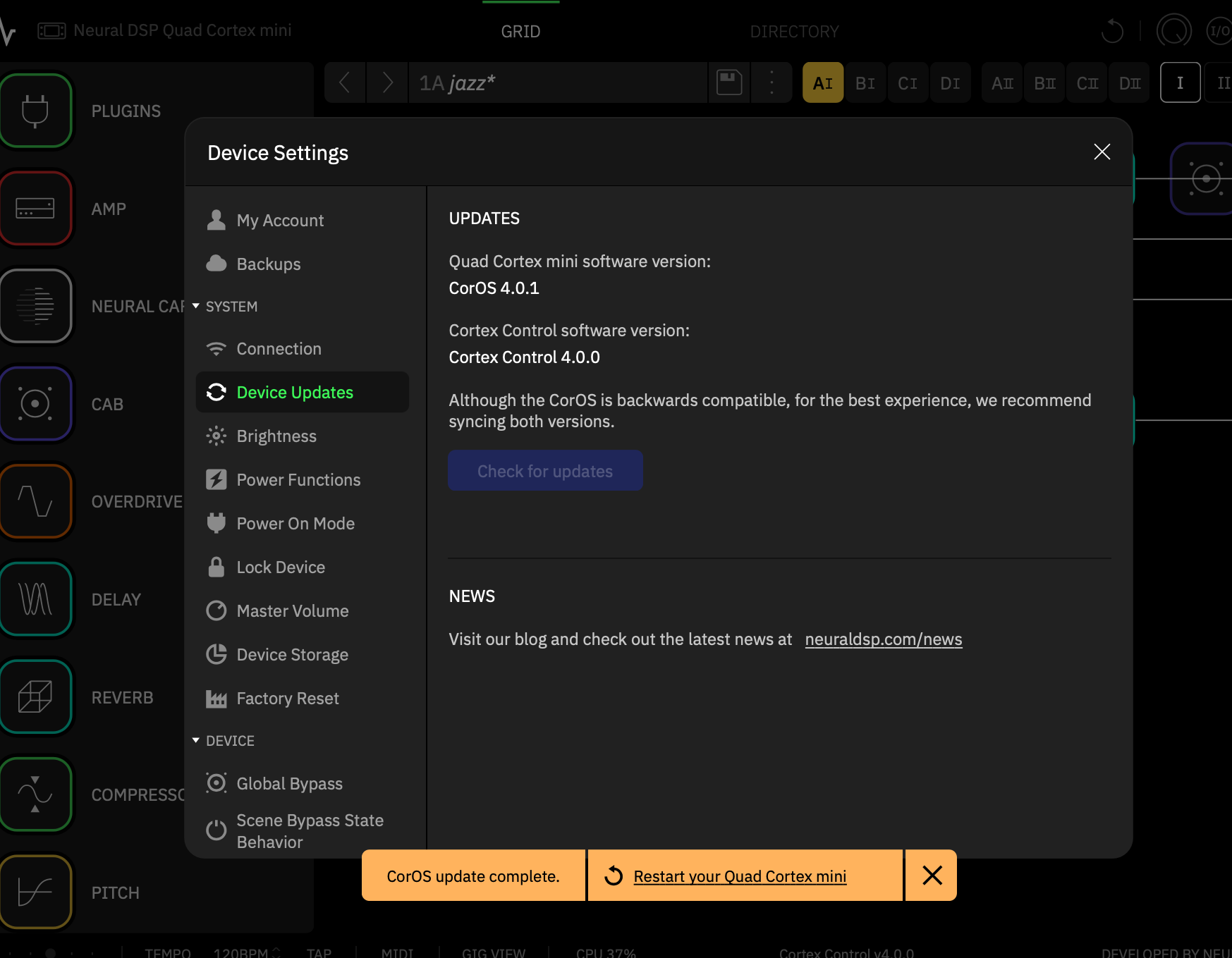The image size is (1232, 958).
Task: Click the CorOS update complete message
Action: tap(473, 876)
